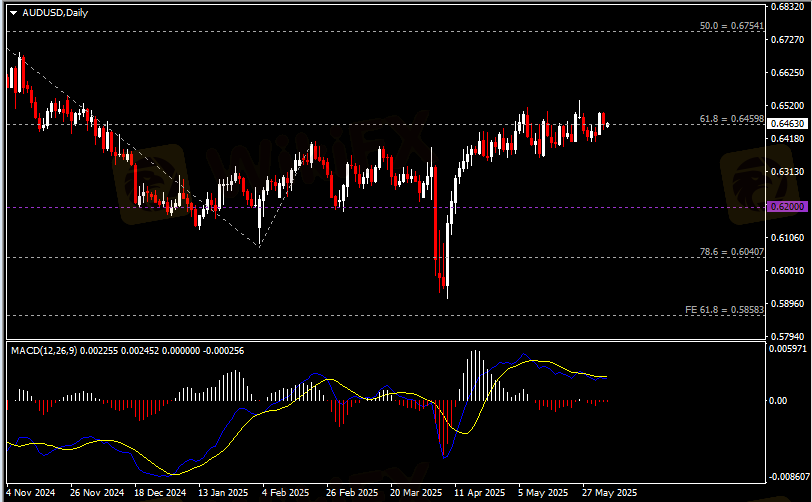The height and width of the screenshot is (502, 812).
Task: Select the 61.8 = 0.64598 Fibonacci label
Action: (731, 119)
